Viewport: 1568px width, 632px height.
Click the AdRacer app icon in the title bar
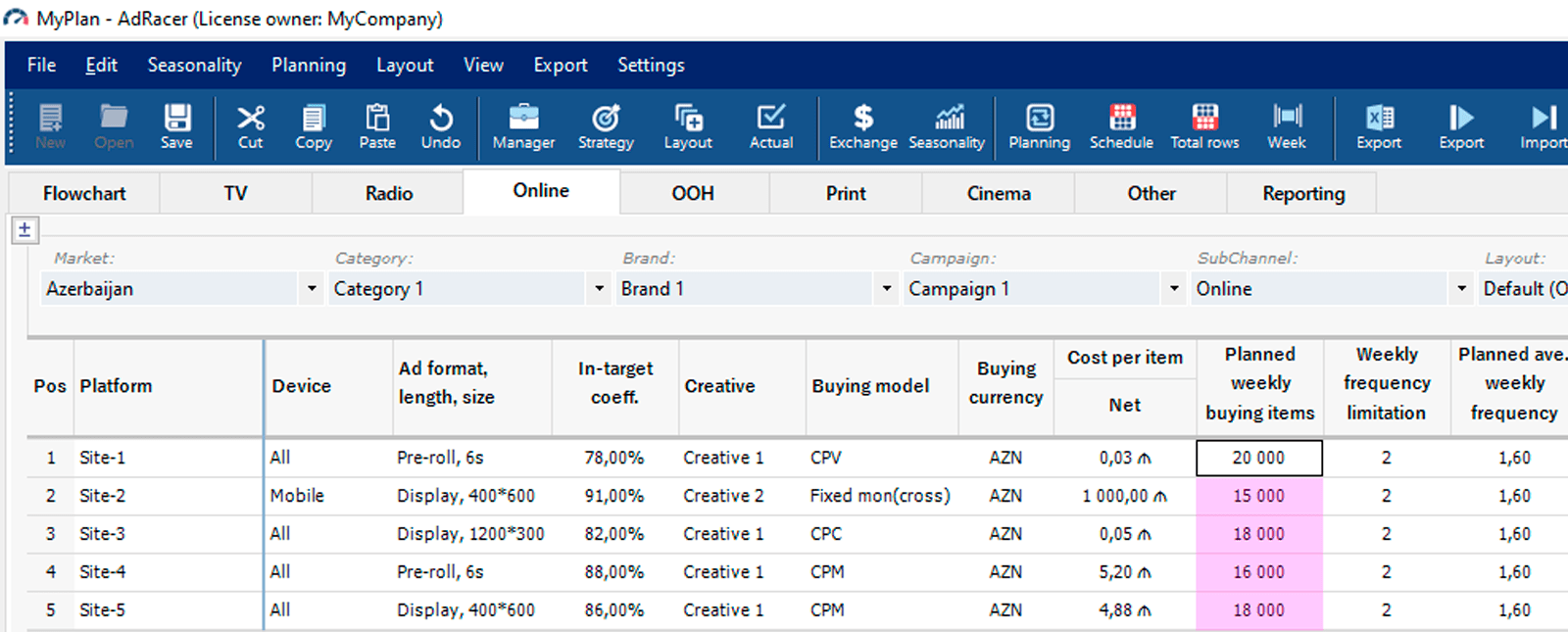(16, 19)
